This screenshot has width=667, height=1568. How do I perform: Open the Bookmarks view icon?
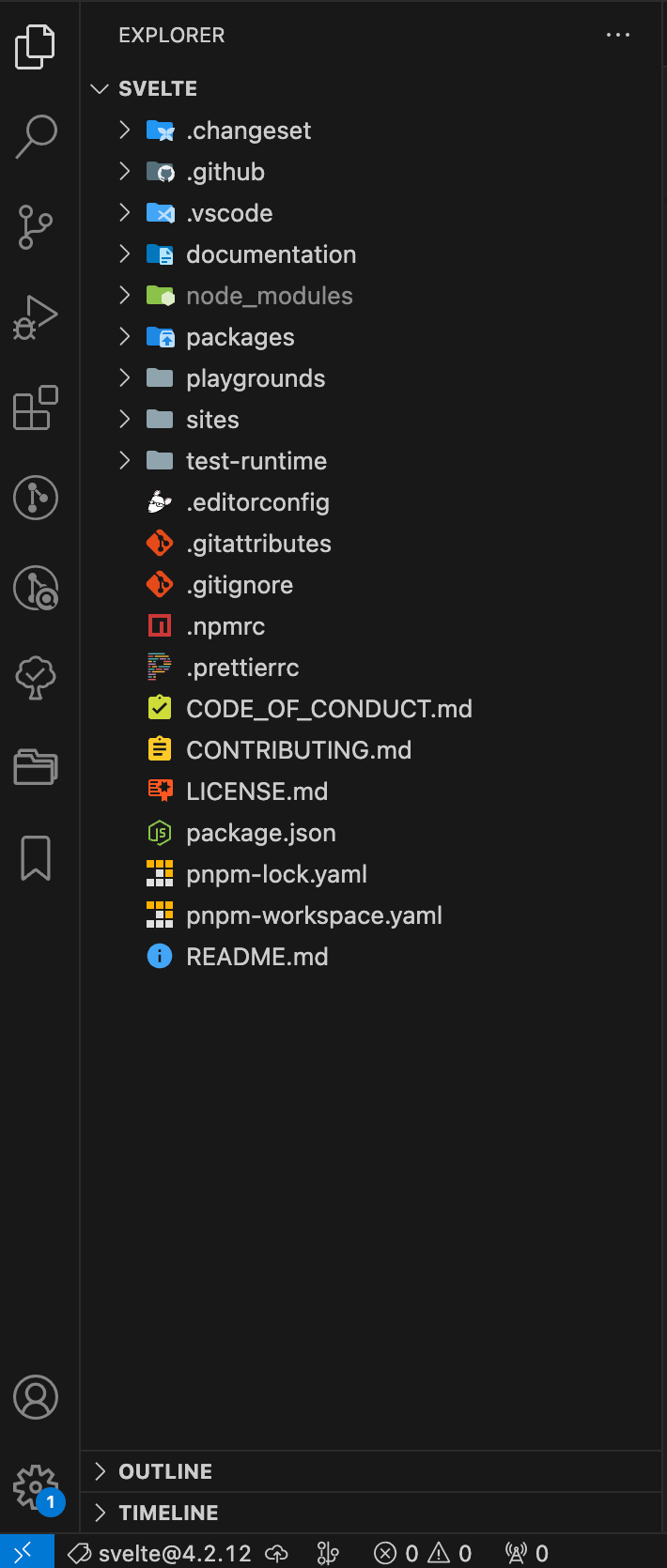click(x=37, y=858)
